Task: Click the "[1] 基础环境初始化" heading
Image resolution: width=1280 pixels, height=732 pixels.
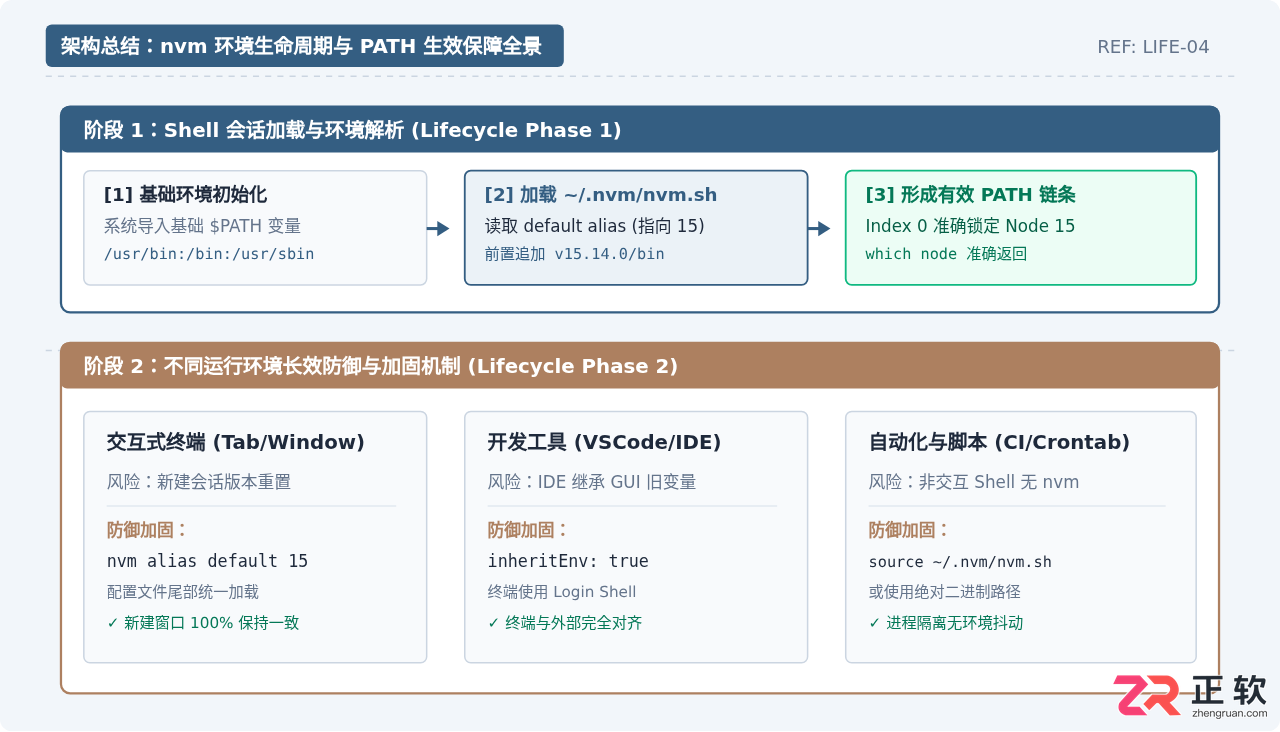Action: click(x=185, y=195)
